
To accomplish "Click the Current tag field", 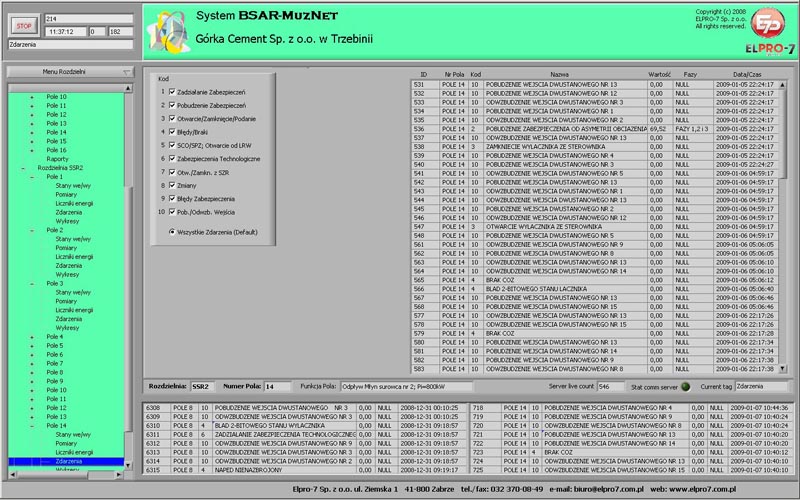I will point(762,386).
